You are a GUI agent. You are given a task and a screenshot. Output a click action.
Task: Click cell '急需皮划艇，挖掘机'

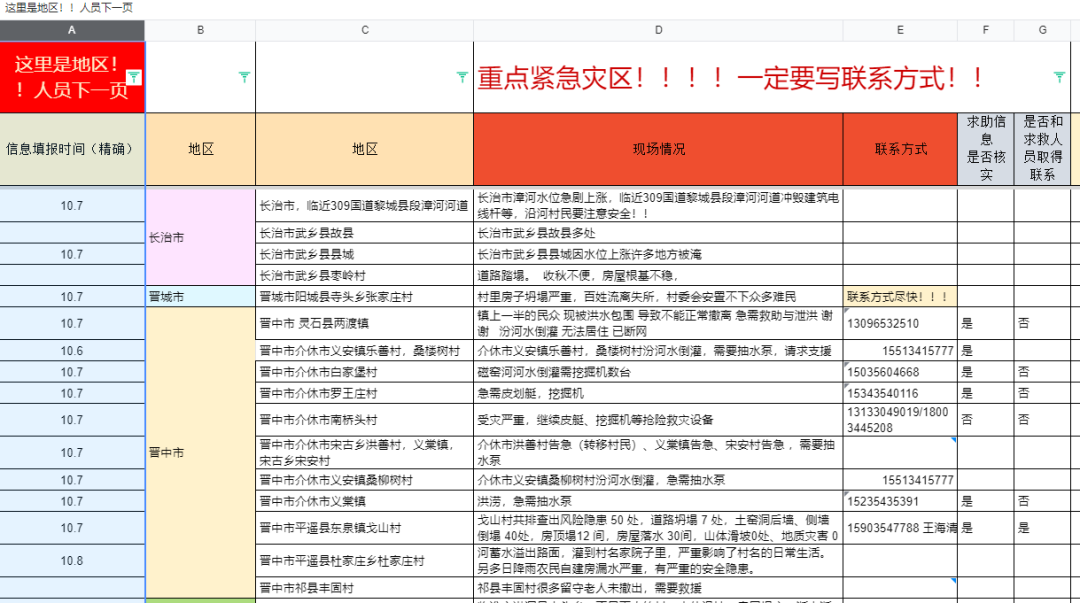pyautogui.click(x=658, y=394)
